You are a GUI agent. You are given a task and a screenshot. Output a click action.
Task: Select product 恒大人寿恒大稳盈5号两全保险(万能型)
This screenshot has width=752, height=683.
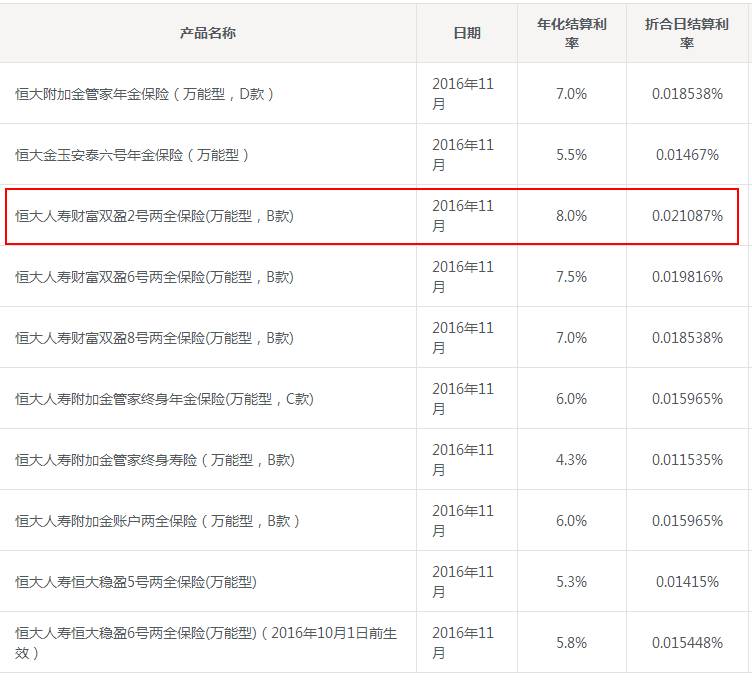136,581
